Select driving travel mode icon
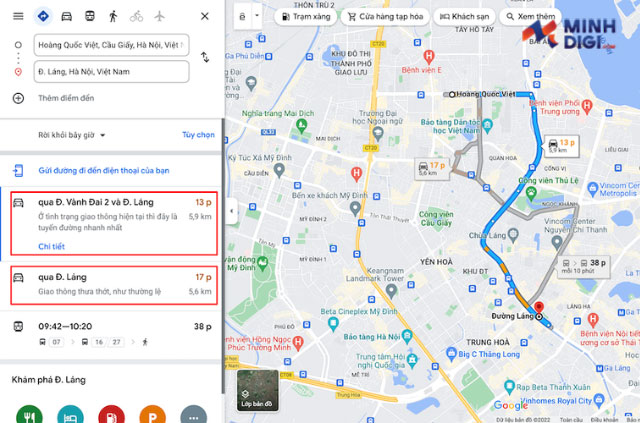Screen dimensions: 640x423 point(67,16)
